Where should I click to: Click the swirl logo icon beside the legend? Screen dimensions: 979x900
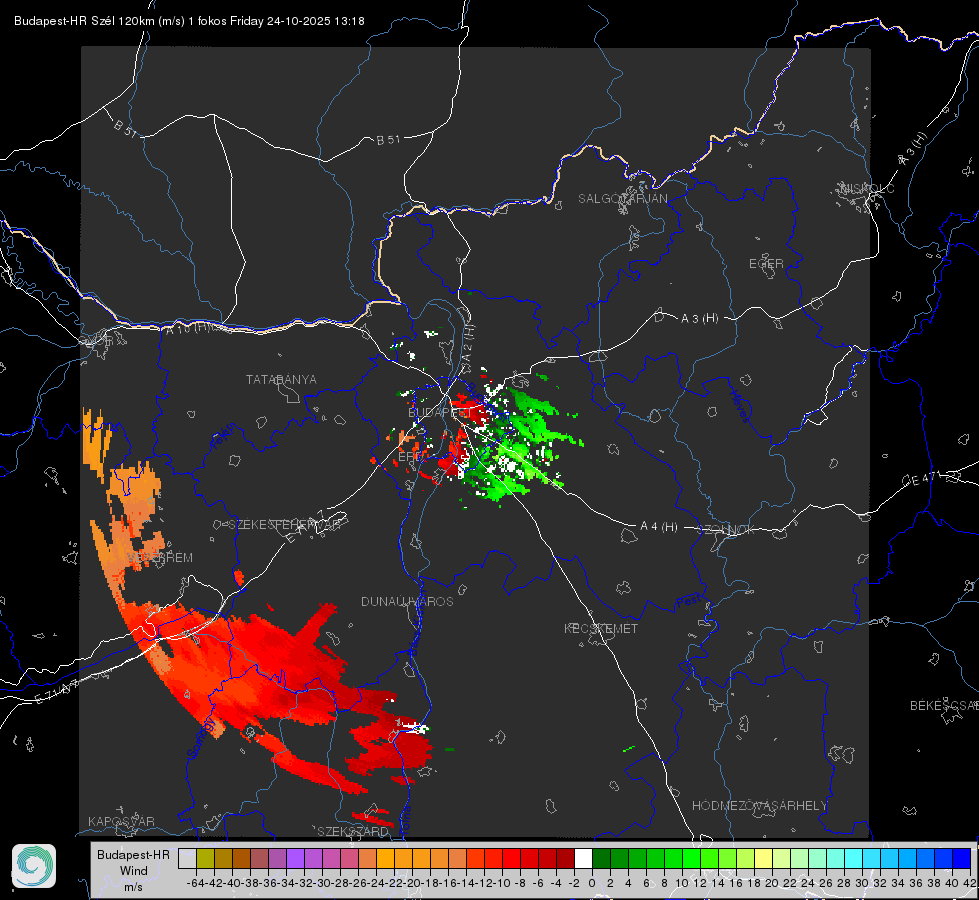[x=34, y=866]
